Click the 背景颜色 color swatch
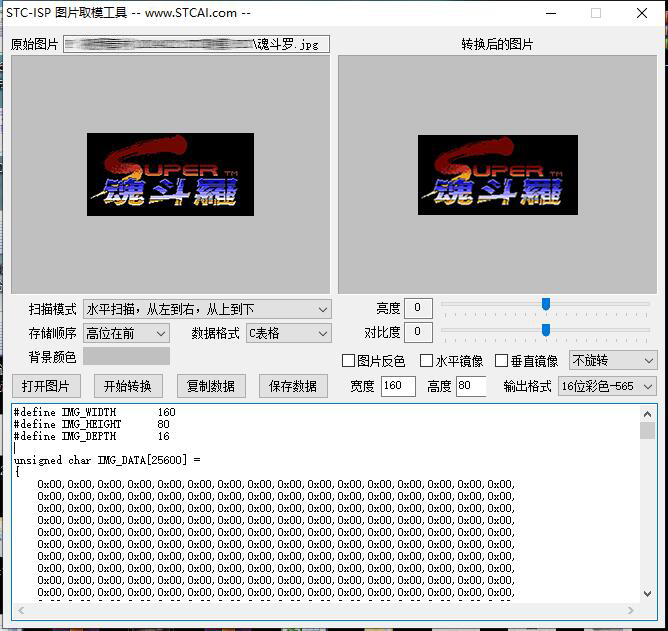The height and width of the screenshot is (631, 668). [x=126, y=356]
